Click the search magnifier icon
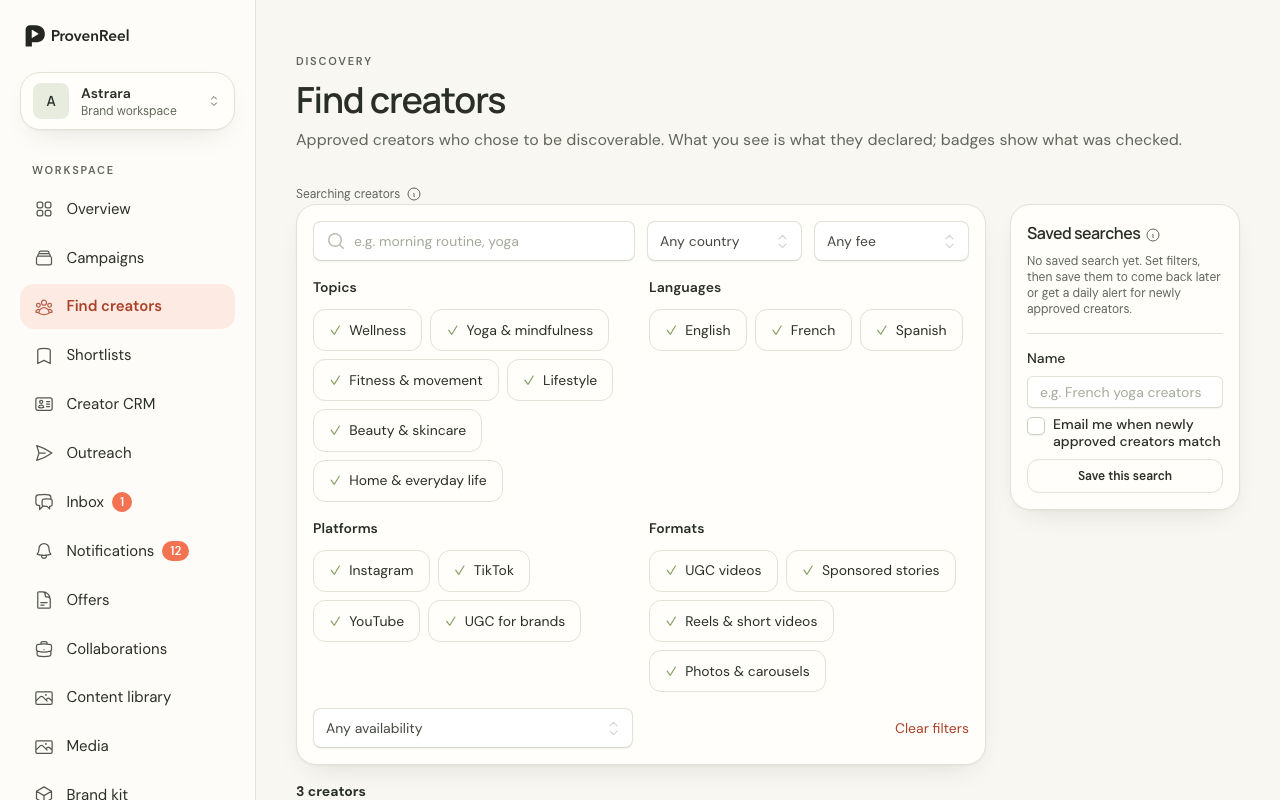The width and height of the screenshot is (1280, 800). pos(336,241)
